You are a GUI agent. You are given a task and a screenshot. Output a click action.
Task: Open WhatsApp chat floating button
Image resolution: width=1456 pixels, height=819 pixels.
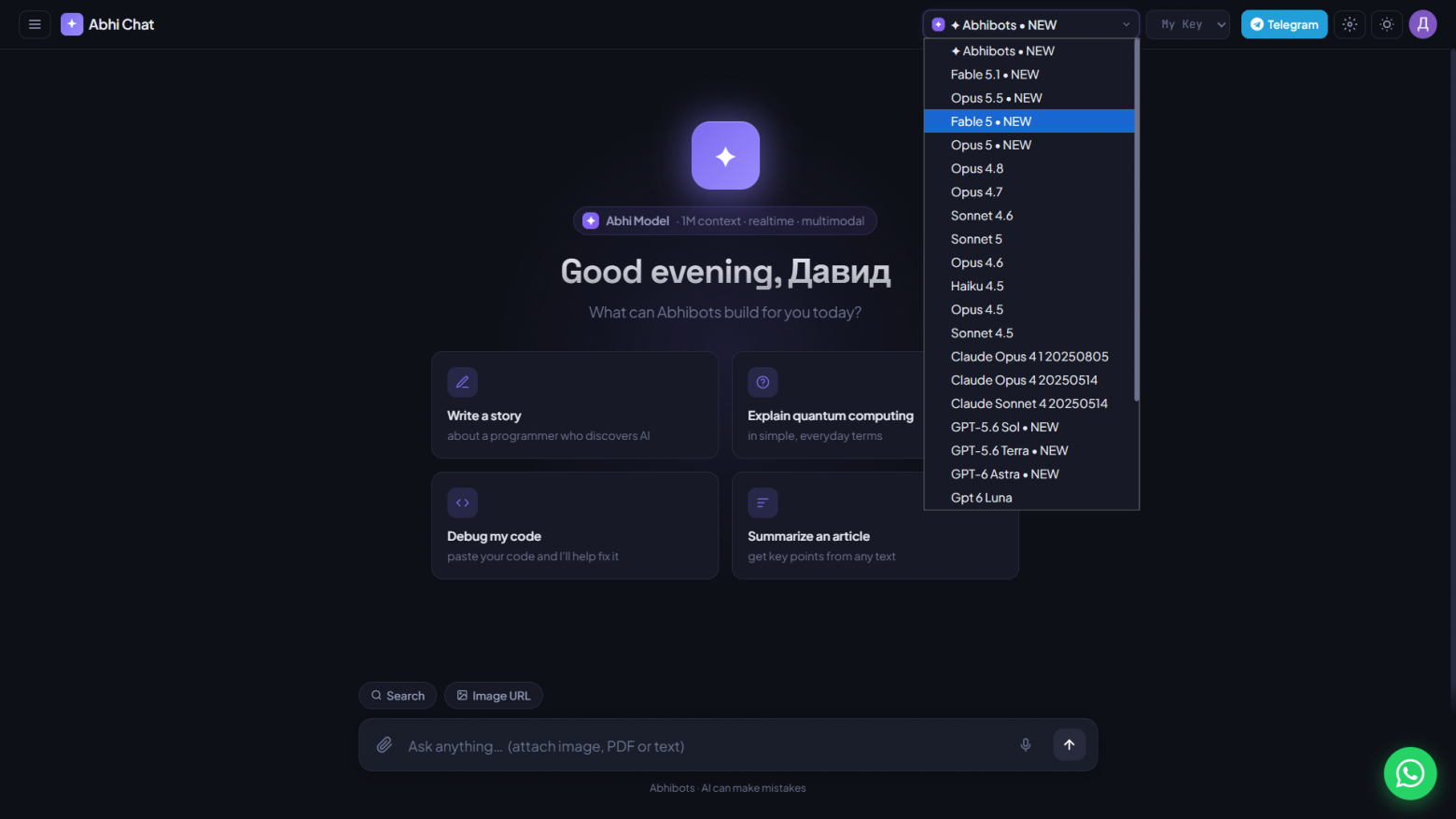1410,773
